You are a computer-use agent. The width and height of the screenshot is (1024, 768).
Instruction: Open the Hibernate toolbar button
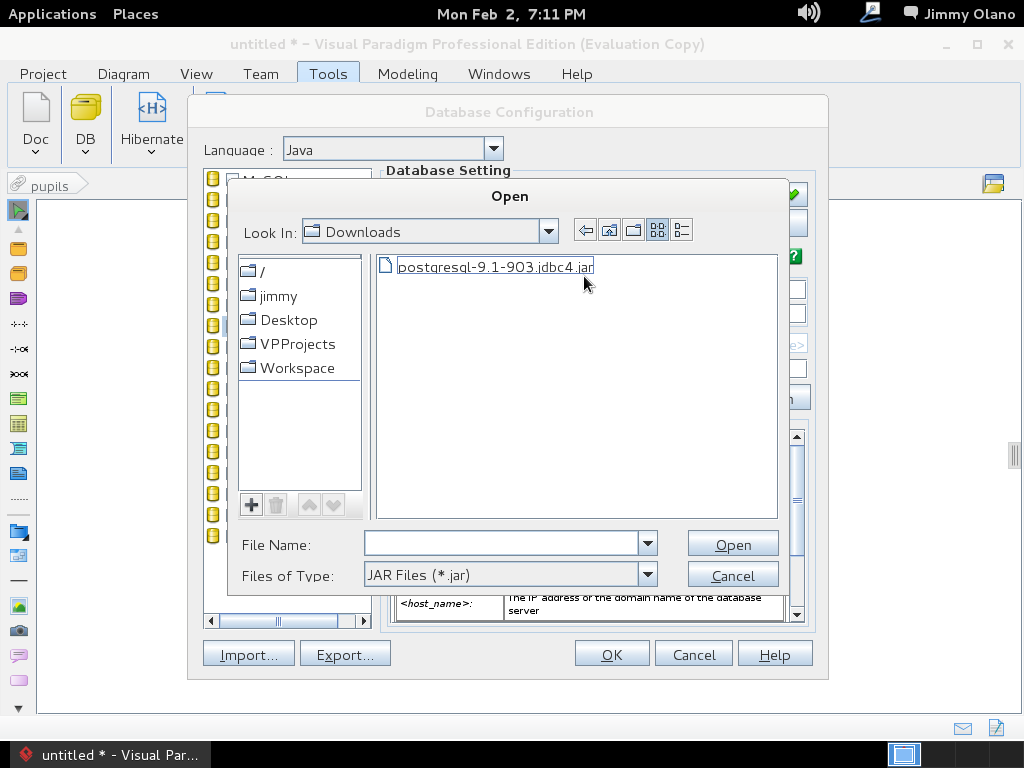pyautogui.click(x=152, y=122)
